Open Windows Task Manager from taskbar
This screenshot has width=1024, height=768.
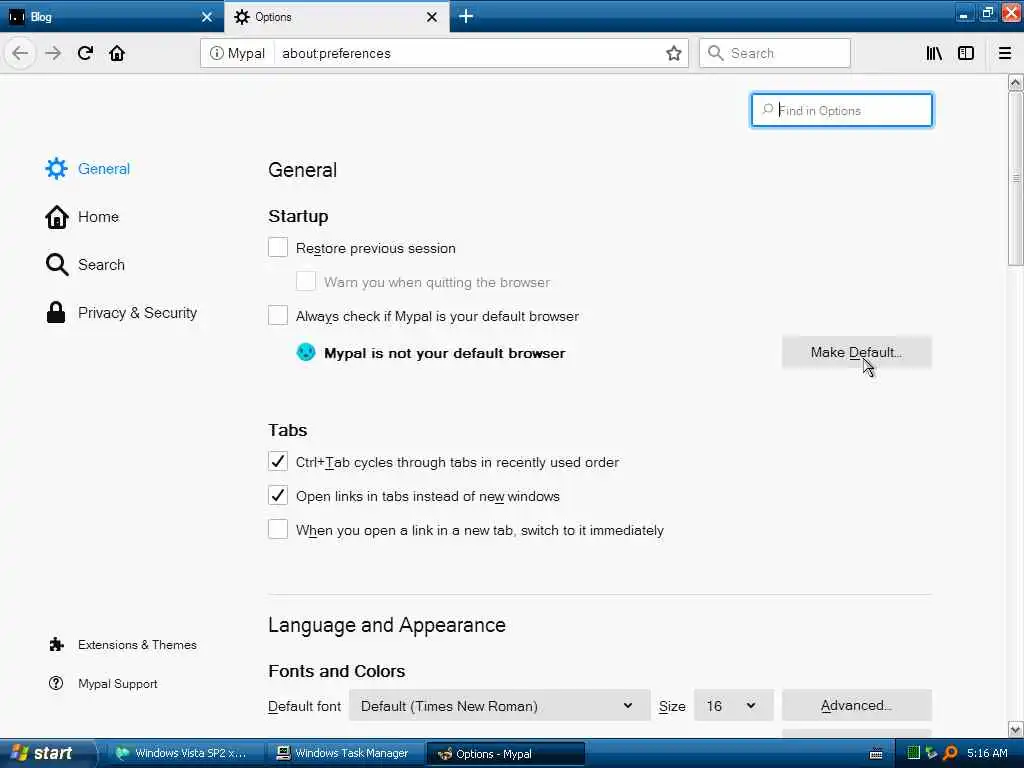[x=344, y=753]
